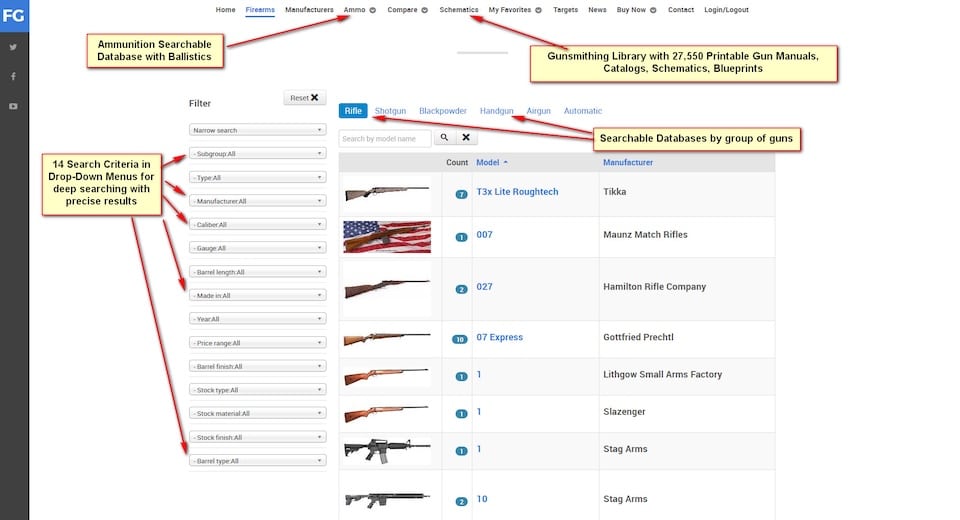Viewport: 960px width, 520px height.
Task: Open the 027 model link
Action: tap(484, 287)
